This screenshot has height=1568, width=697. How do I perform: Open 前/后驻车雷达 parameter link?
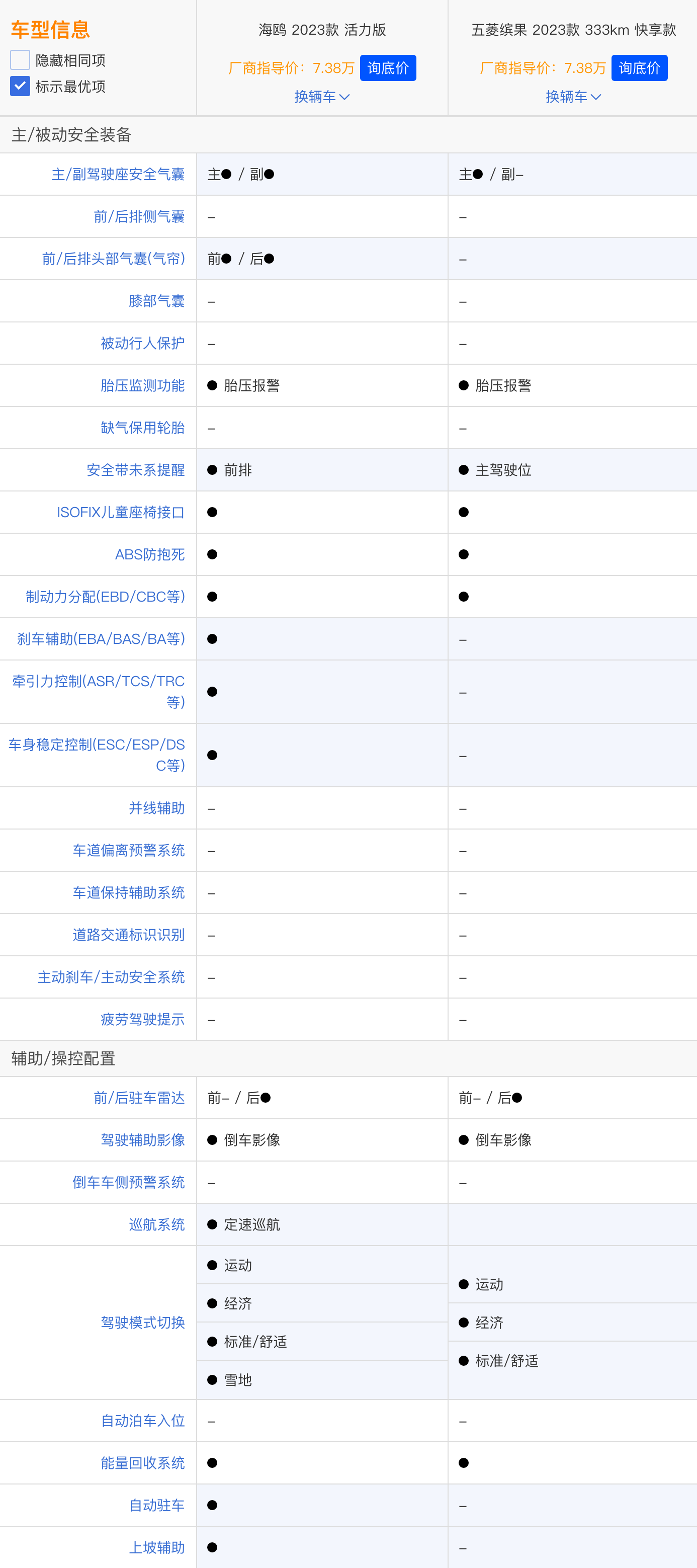(139, 1098)
